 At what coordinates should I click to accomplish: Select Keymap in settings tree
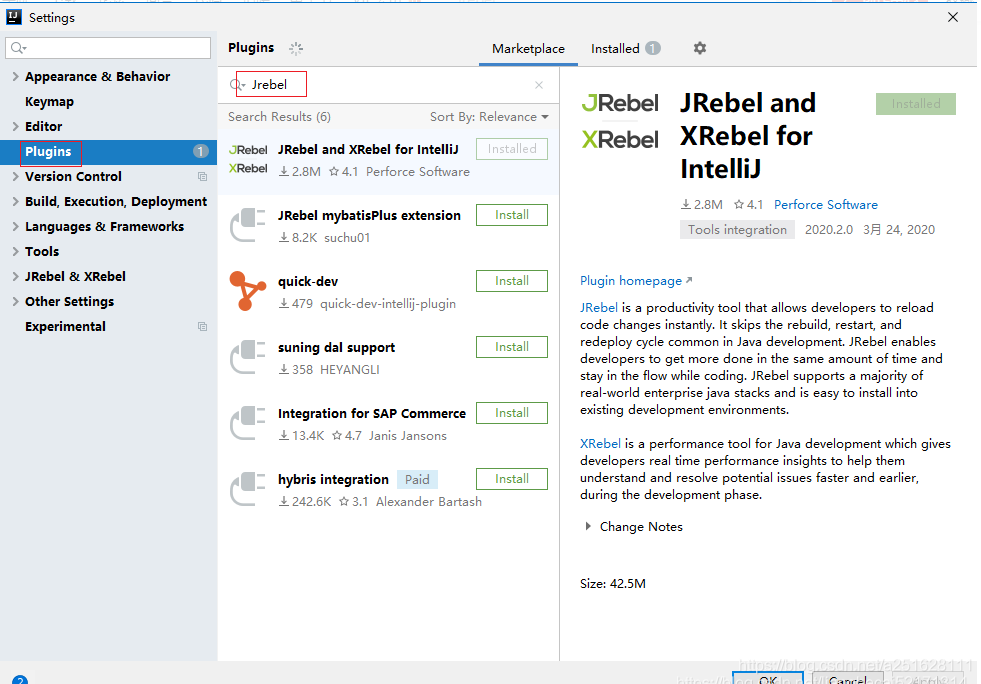(x=49, y=101)
